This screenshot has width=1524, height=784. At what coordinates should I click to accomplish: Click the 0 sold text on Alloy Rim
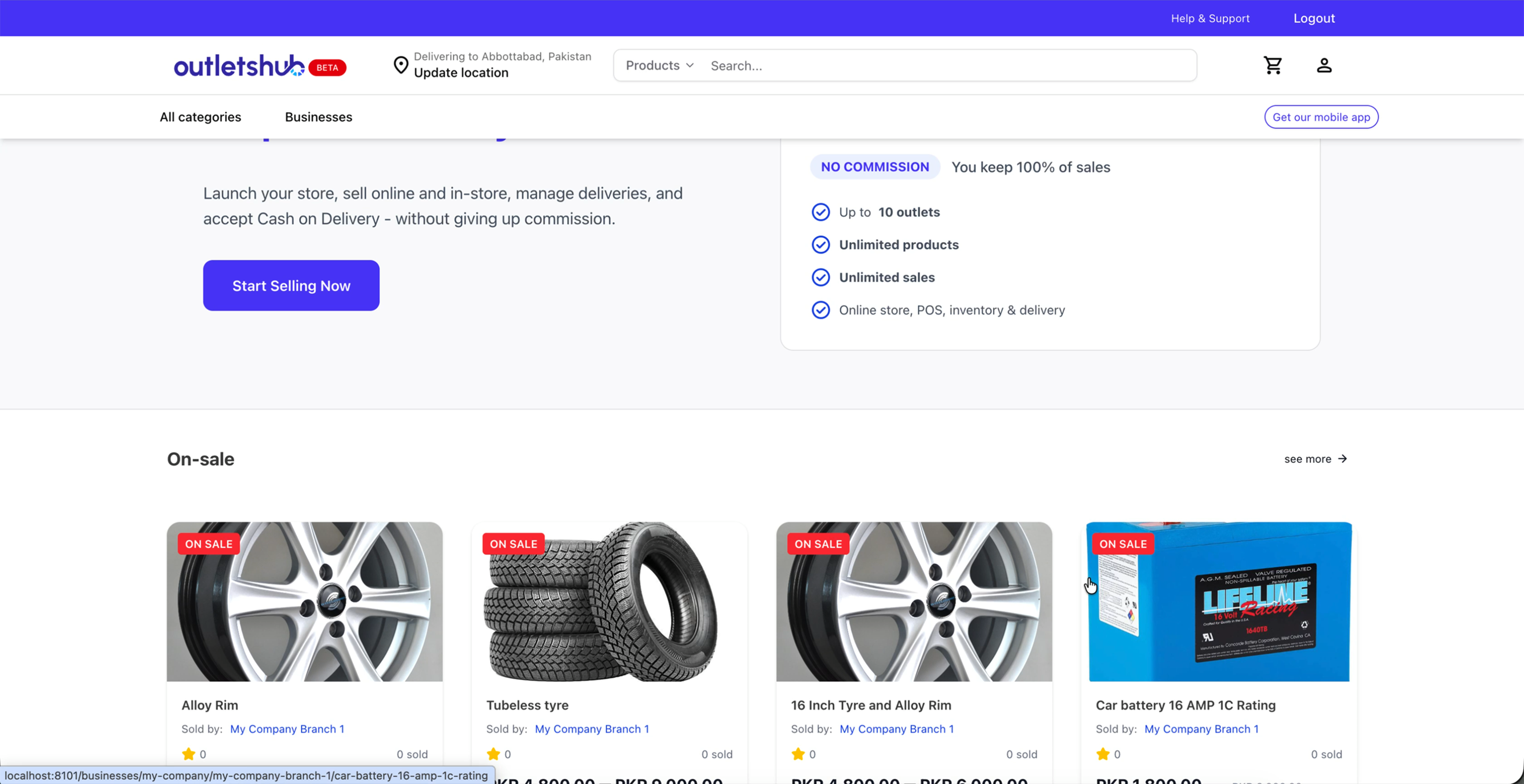(412, 755)
